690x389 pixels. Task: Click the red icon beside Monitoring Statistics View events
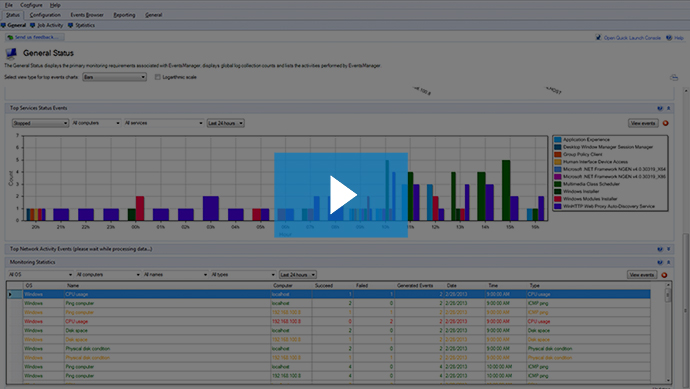[664, 275]
